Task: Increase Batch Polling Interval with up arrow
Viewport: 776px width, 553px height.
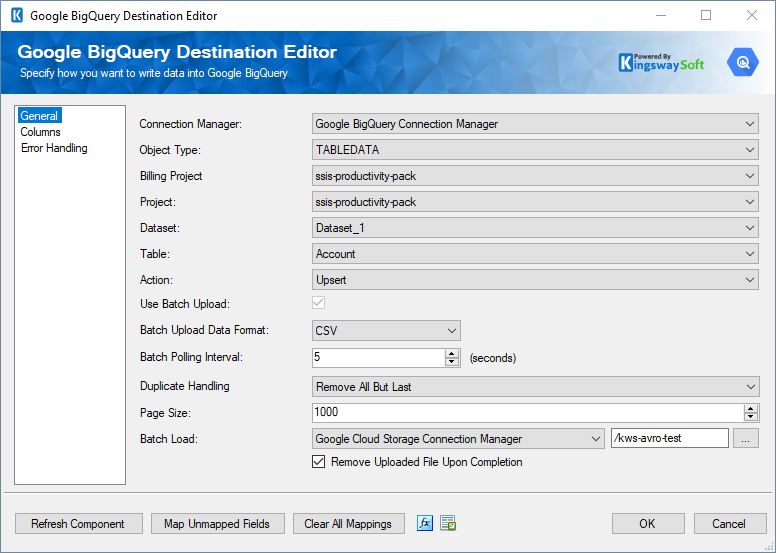Action: (x=451, y=353)
